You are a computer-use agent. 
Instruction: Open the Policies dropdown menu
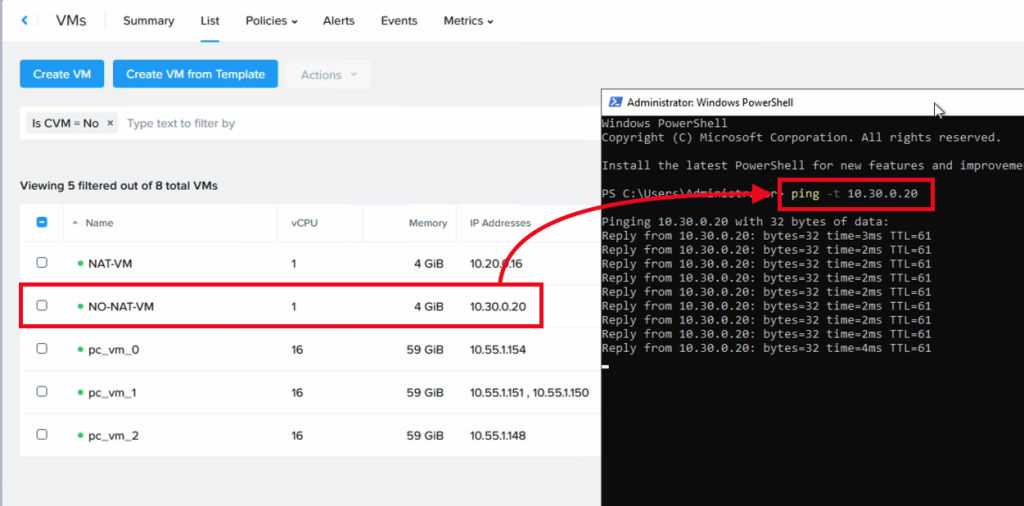point(271,21)
